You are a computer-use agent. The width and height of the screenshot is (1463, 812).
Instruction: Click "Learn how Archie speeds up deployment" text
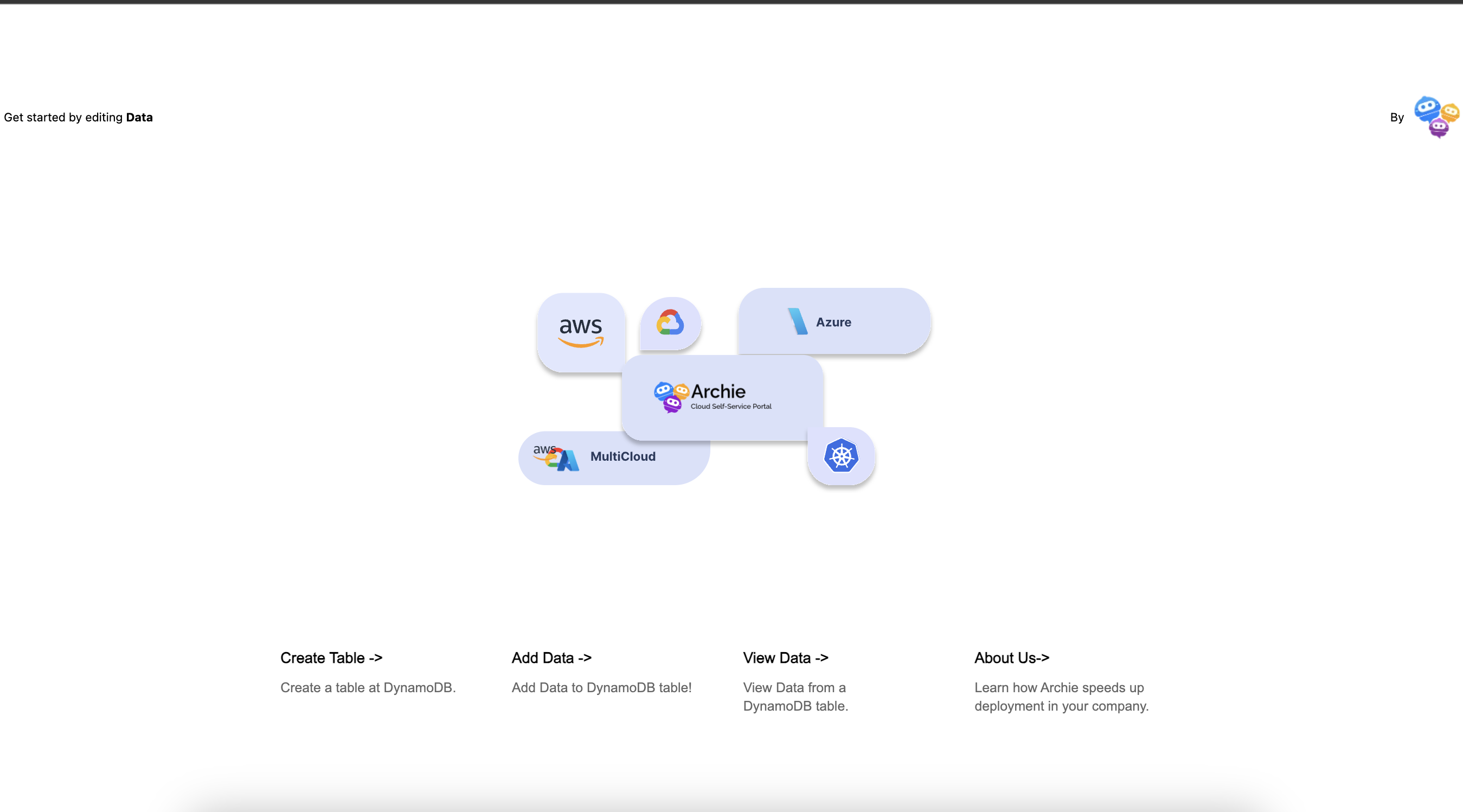(x=1061, y=697)
